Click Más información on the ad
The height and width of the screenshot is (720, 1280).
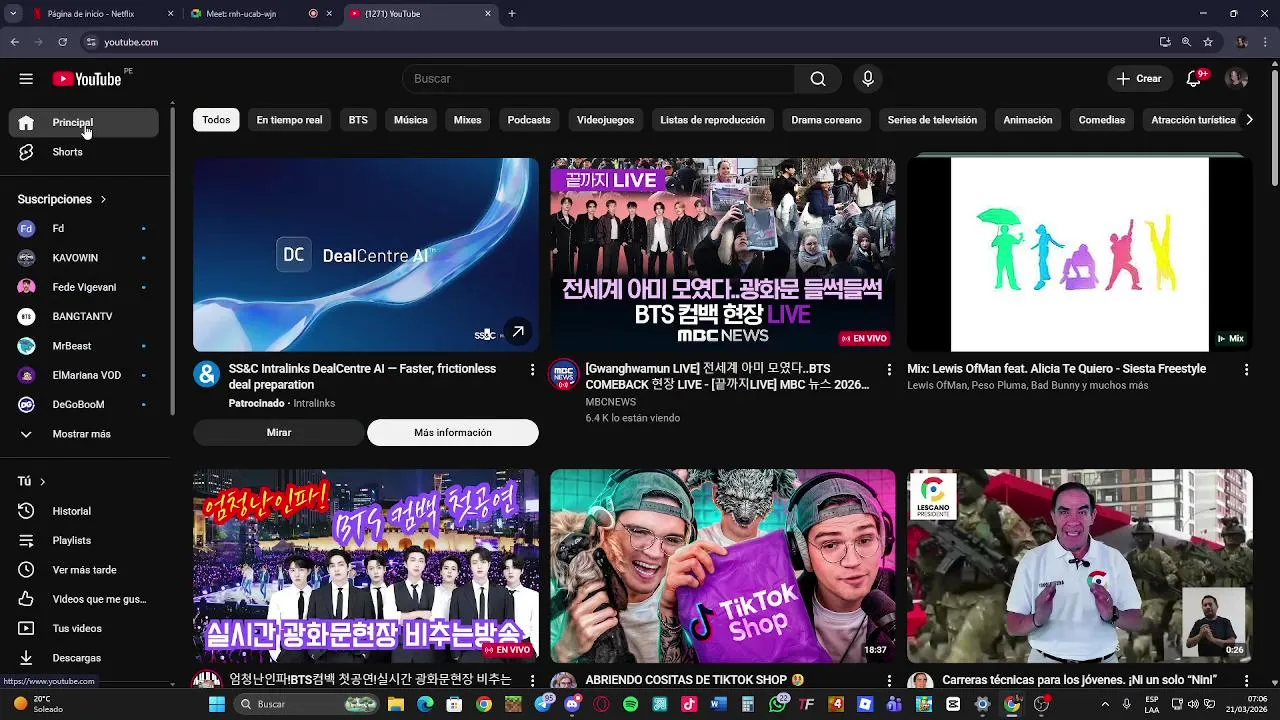(x=453, y=432)
